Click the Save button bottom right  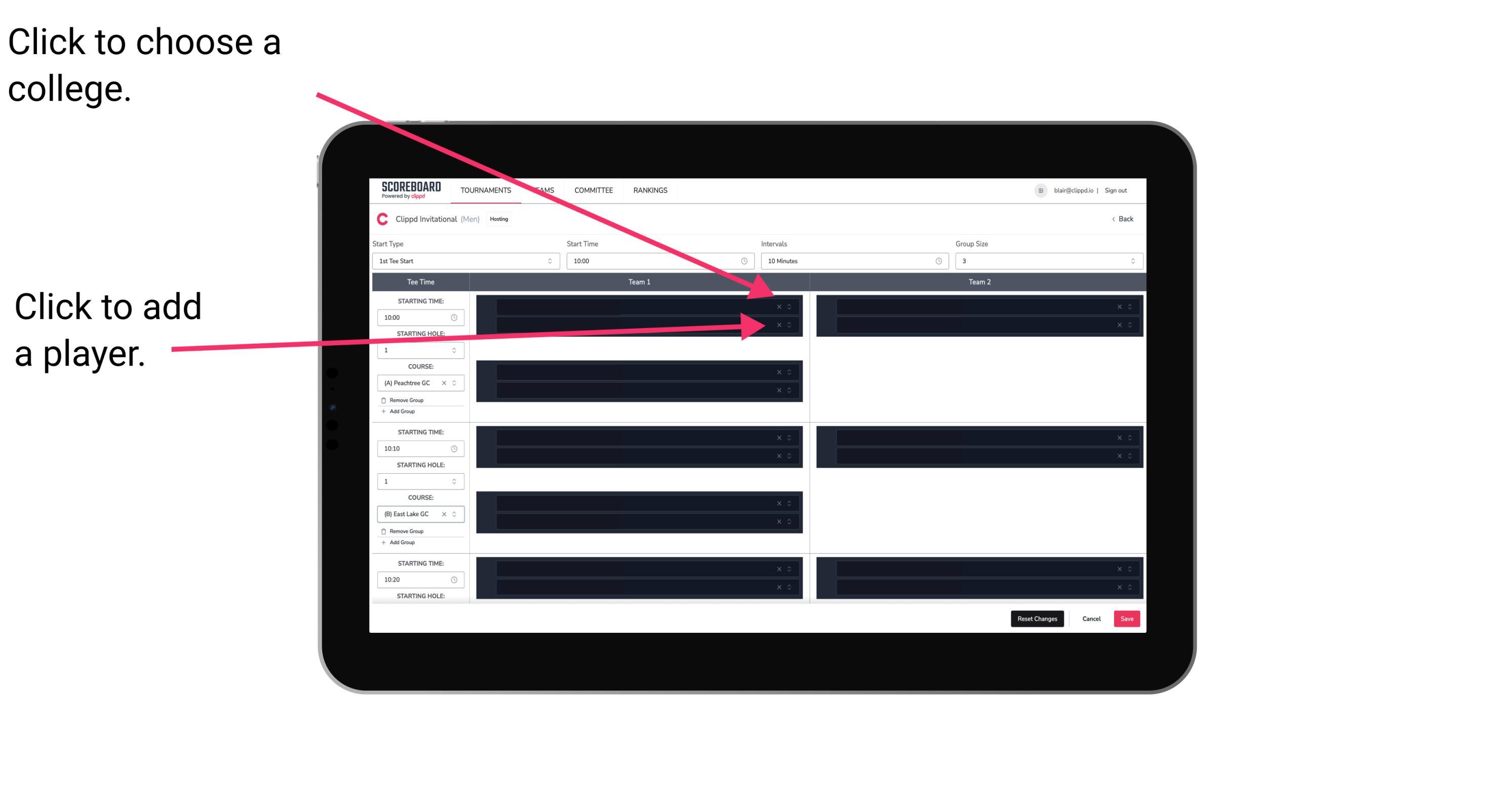point(1128,618)
